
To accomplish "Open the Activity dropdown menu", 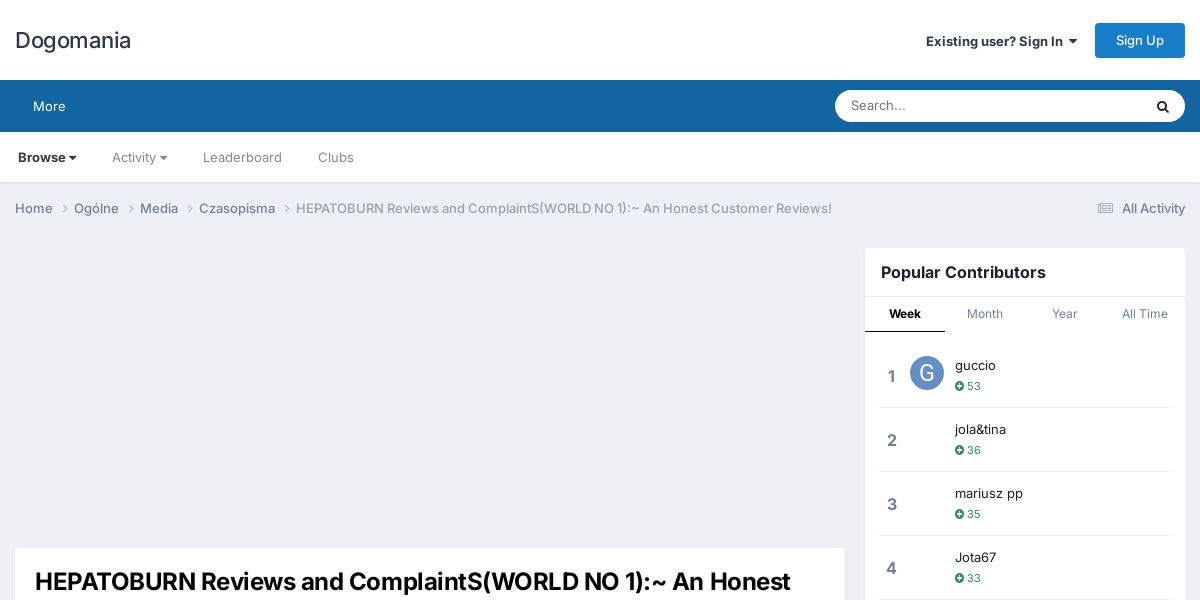I will pos(140,157).
